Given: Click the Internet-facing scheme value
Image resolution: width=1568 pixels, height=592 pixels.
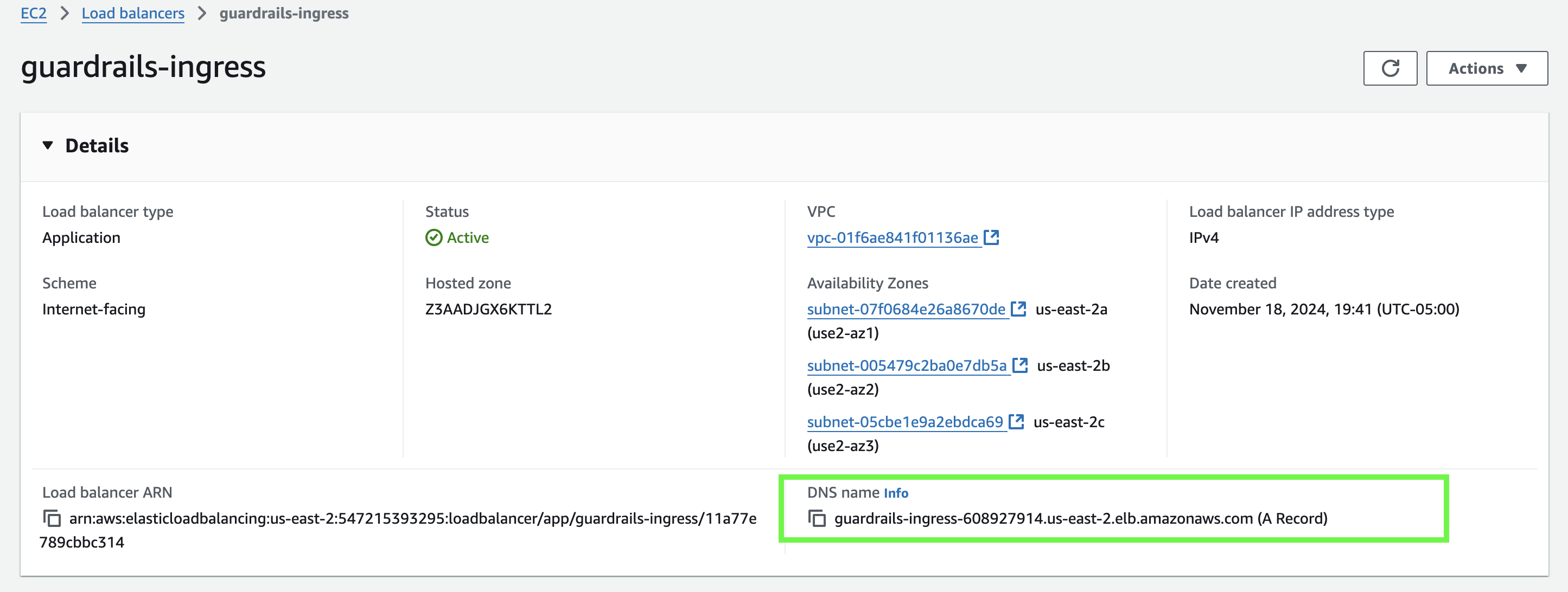Looking at the screenshot, I should pos(94,309).
